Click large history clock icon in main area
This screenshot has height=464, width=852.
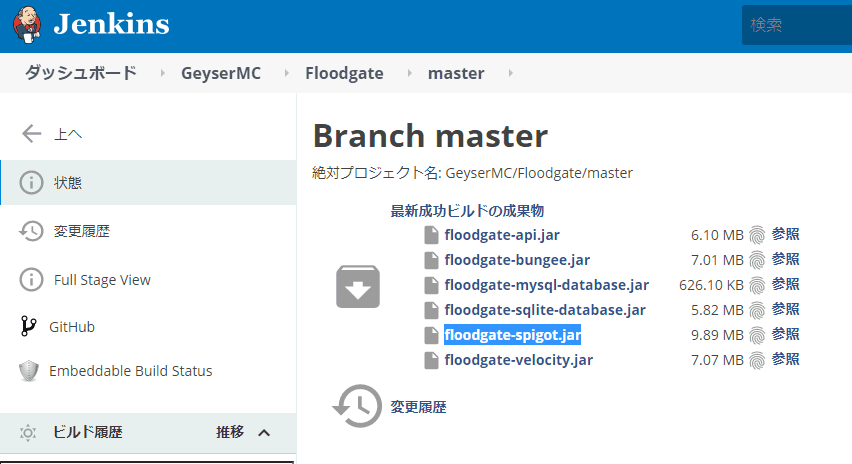tap(357, 406)
